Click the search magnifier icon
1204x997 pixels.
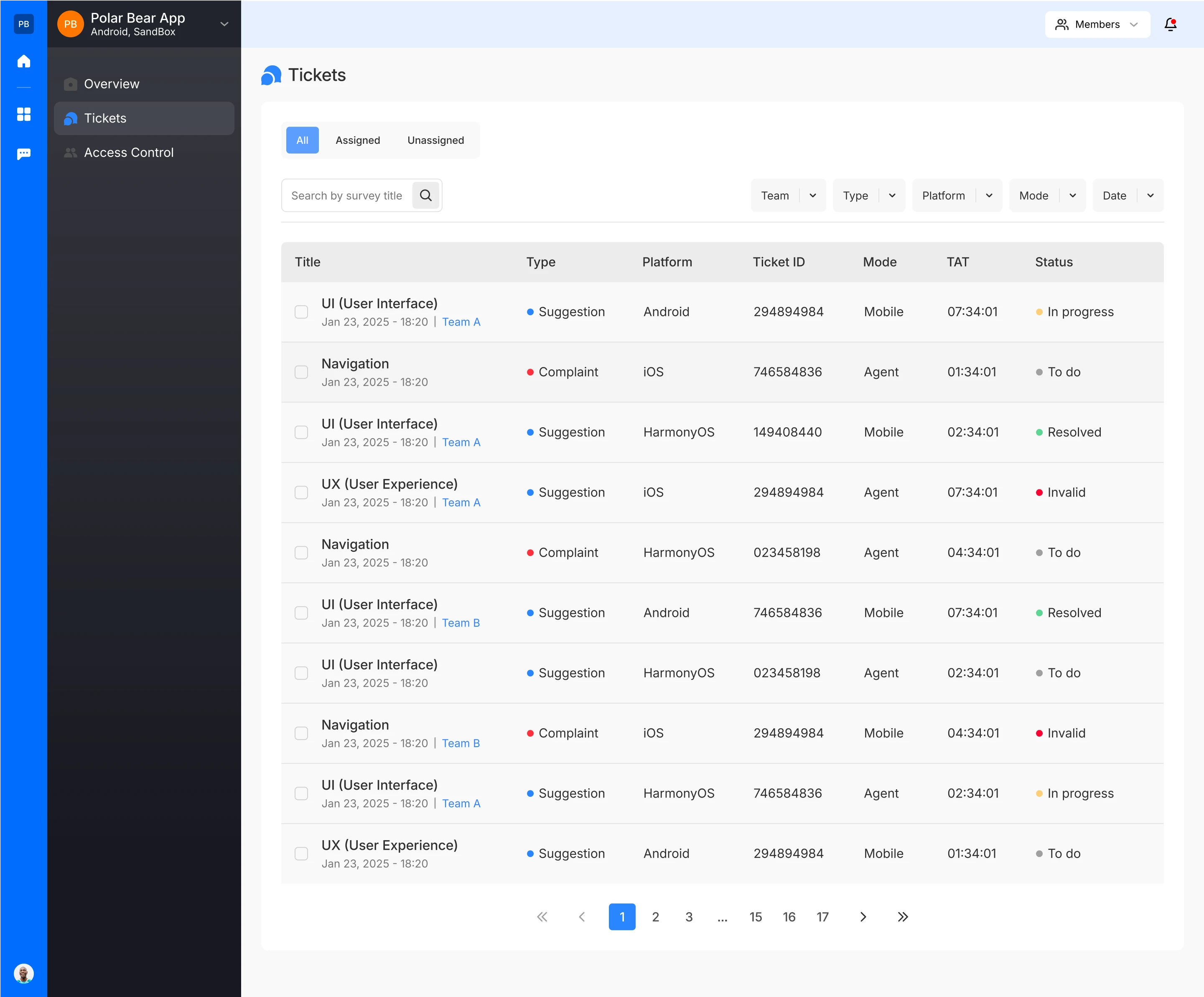[425, 196]
